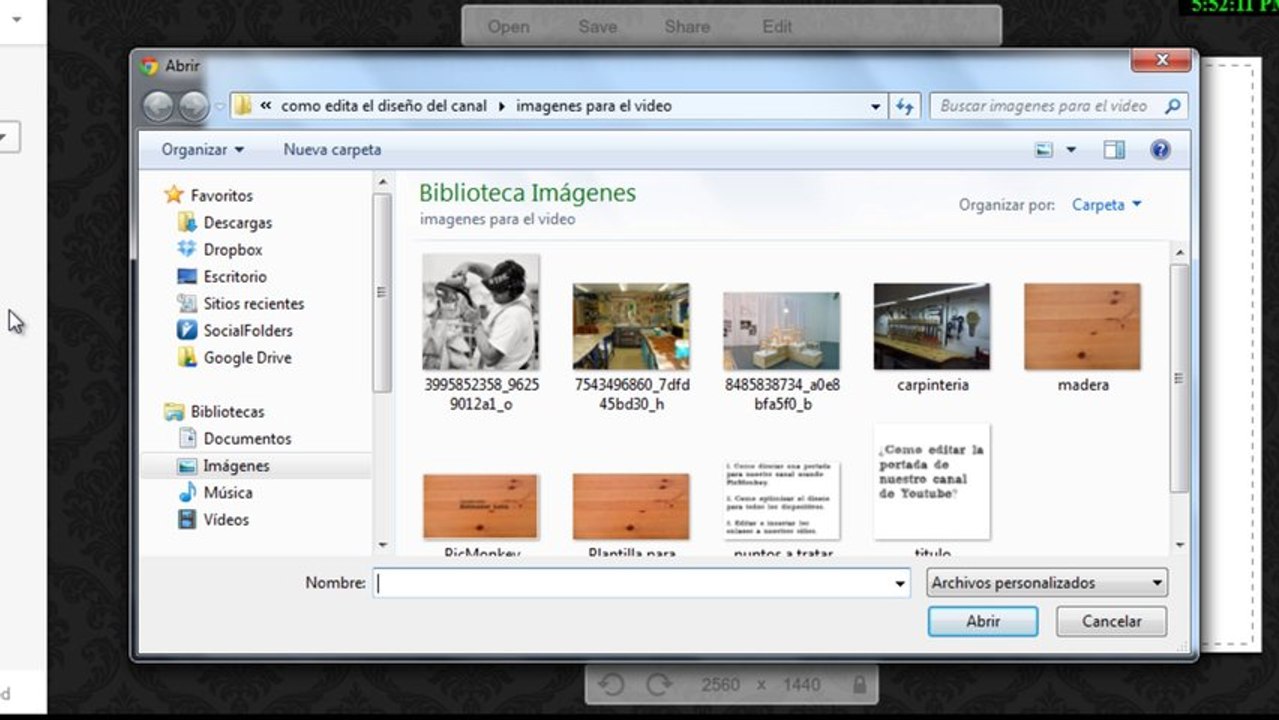
Task: Click Edit in the background top menu
Action: click(777, 27)
